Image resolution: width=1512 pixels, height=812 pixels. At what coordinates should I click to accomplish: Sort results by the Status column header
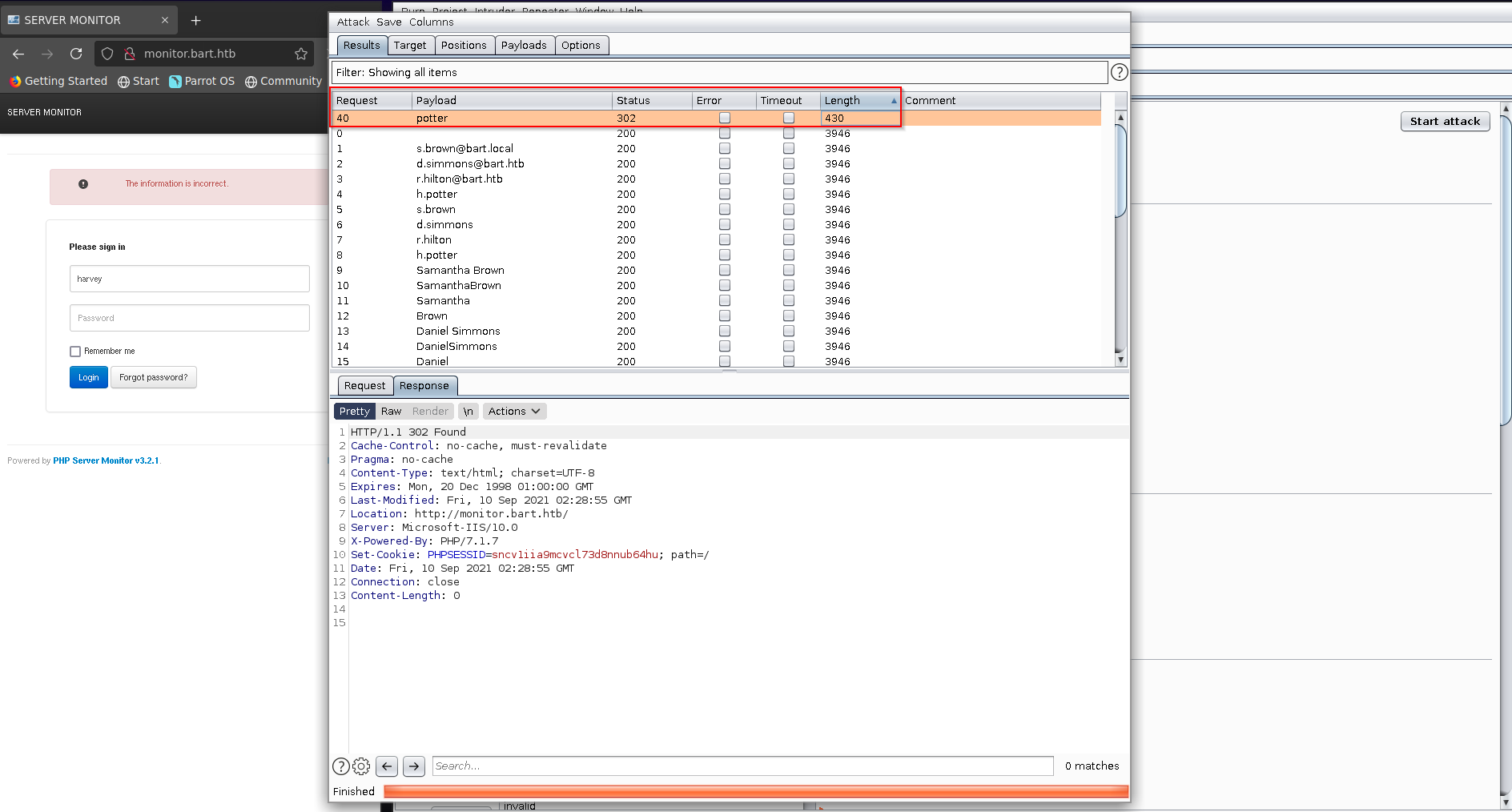coord(653,101)
